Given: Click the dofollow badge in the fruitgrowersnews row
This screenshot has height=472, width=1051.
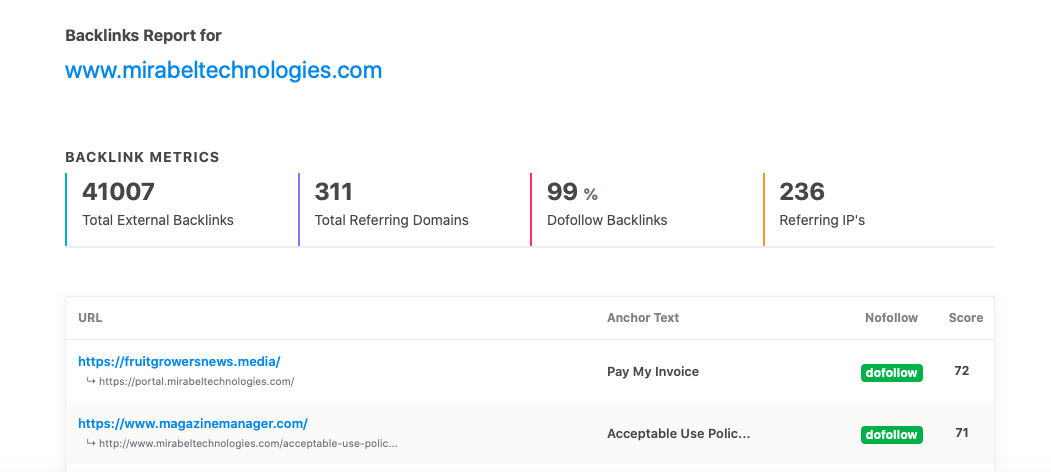Looking at the screenshot, I should 891,373.
